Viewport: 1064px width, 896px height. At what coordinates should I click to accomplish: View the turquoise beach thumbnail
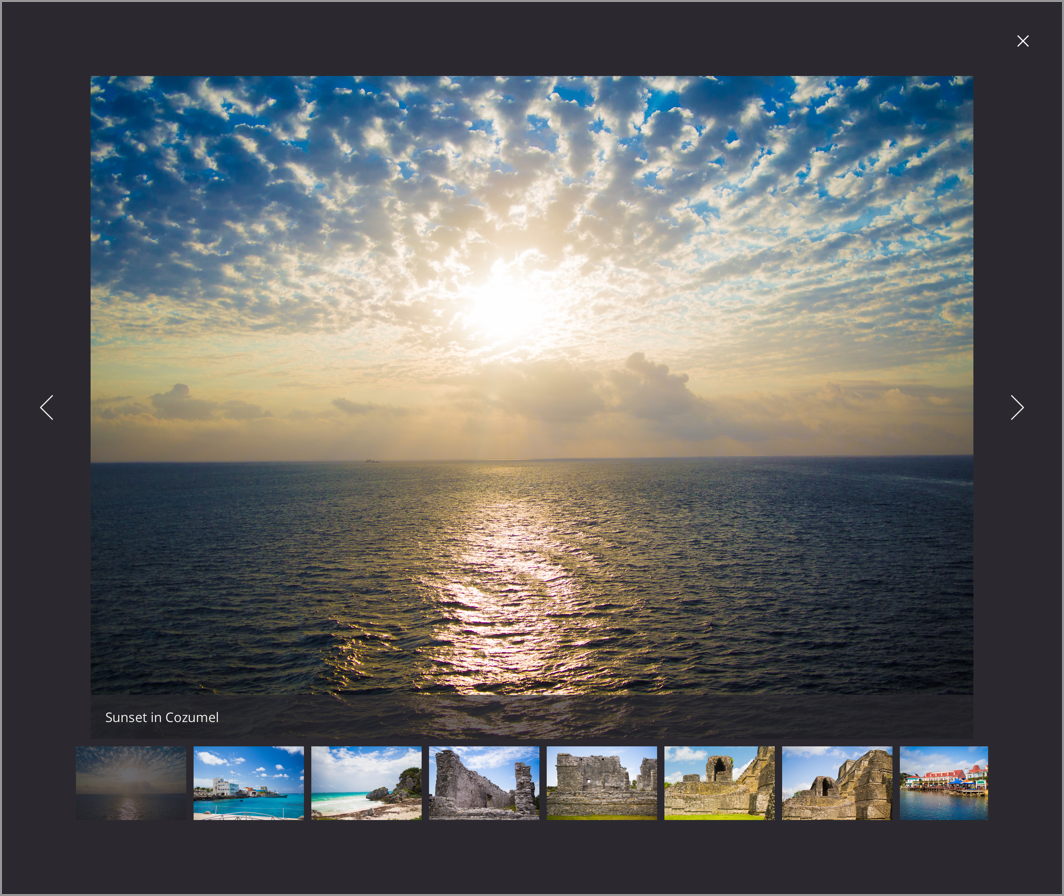[366, 783]
